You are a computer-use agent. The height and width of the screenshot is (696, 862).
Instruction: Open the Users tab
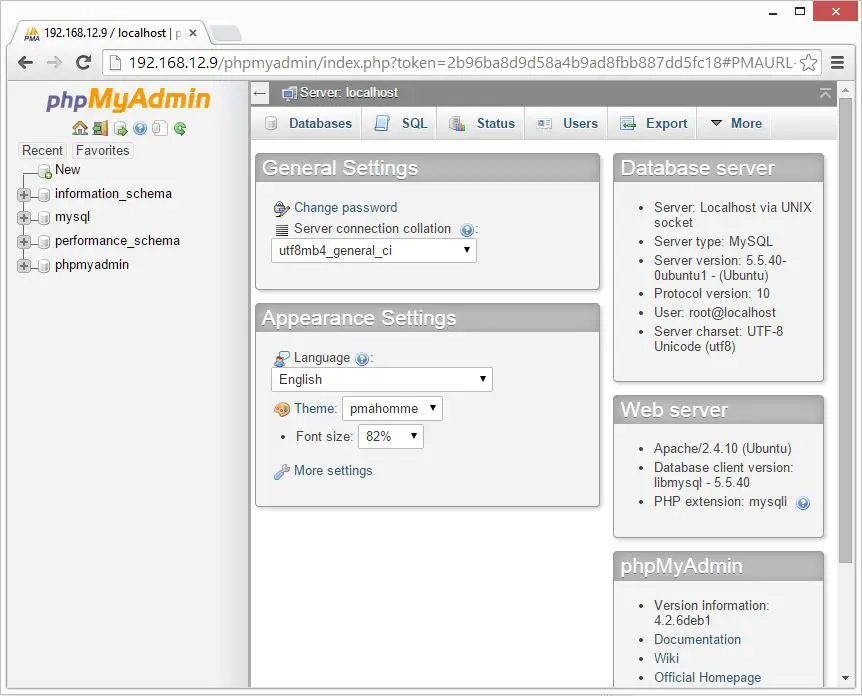coord(567,123)
